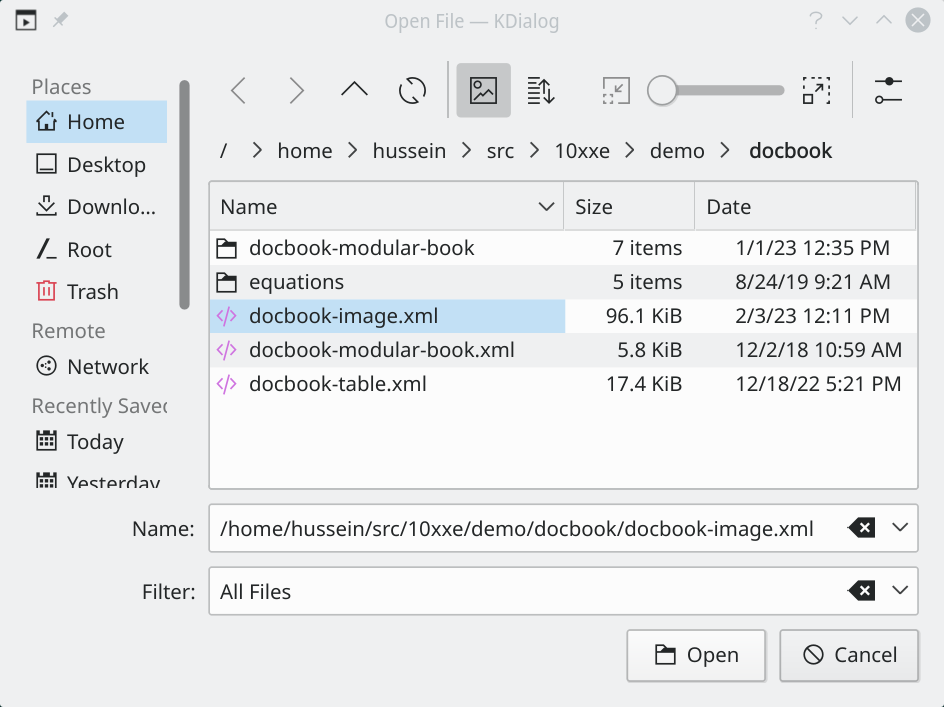Clear the Filter field
Image resolution: width=944 pixels, height=707 pixels.
(862, 591)
